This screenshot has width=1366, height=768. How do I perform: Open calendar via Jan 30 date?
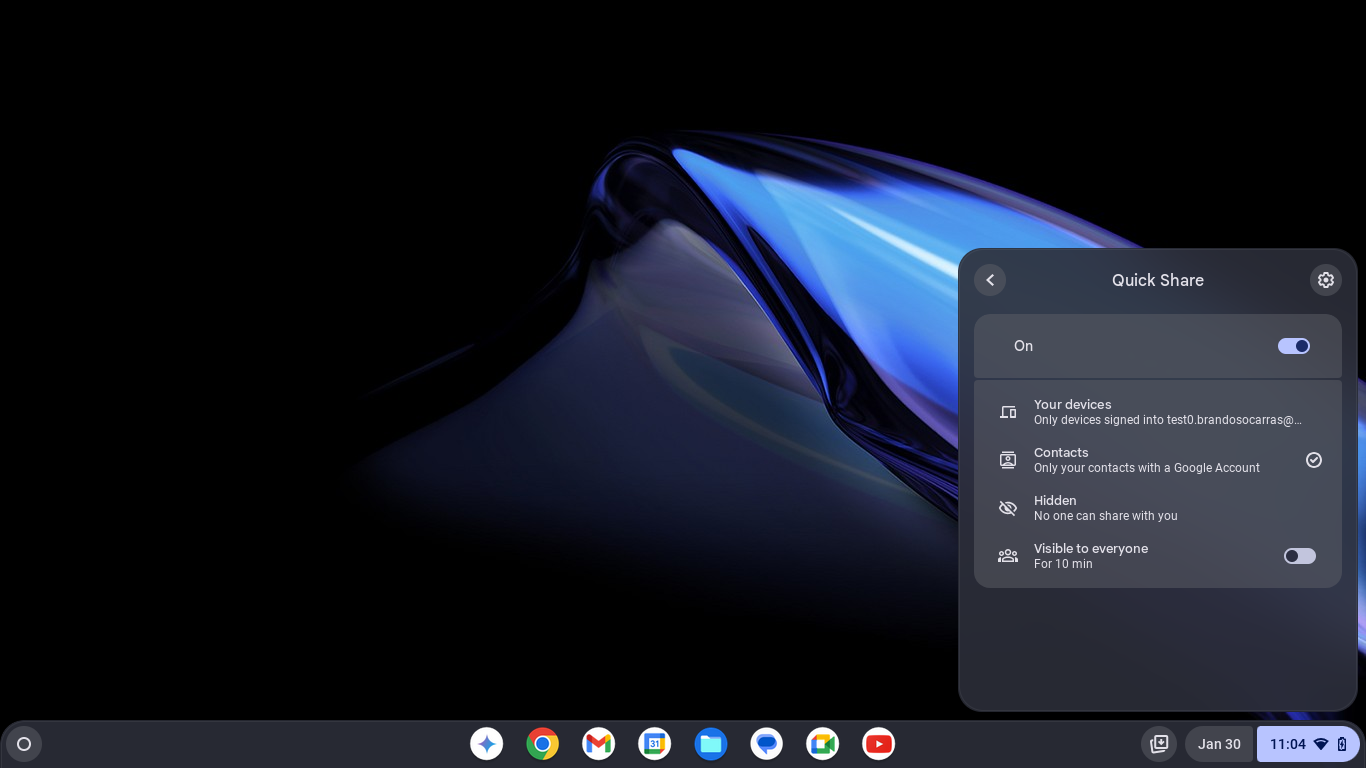click(x=1219, y=744)
